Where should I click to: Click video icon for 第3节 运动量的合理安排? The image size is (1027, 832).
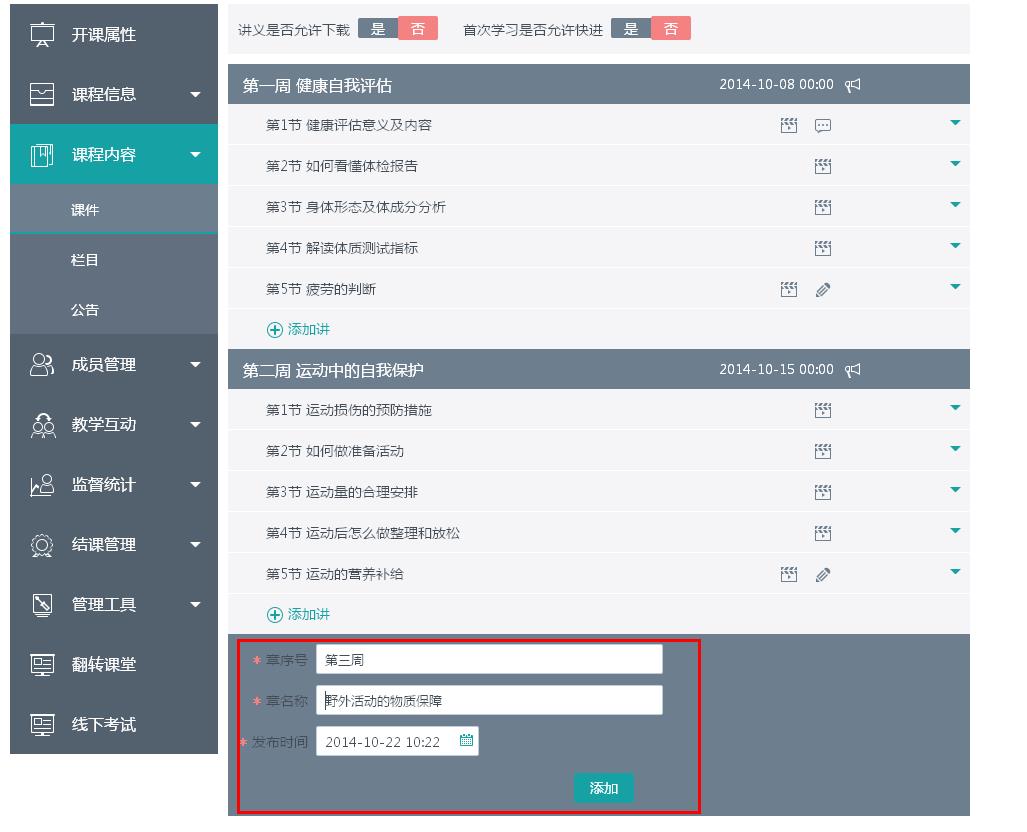pyautogui.click(x=823, y=492)
